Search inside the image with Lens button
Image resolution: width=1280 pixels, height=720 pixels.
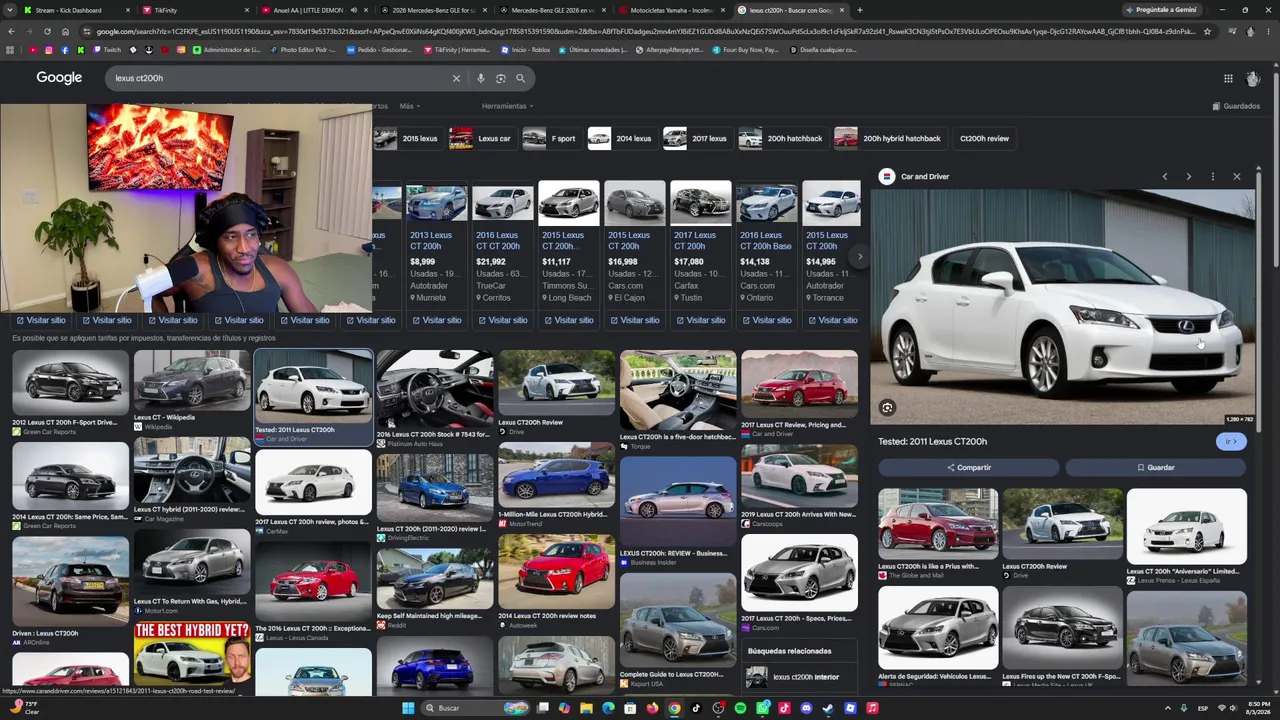(887, 407)
